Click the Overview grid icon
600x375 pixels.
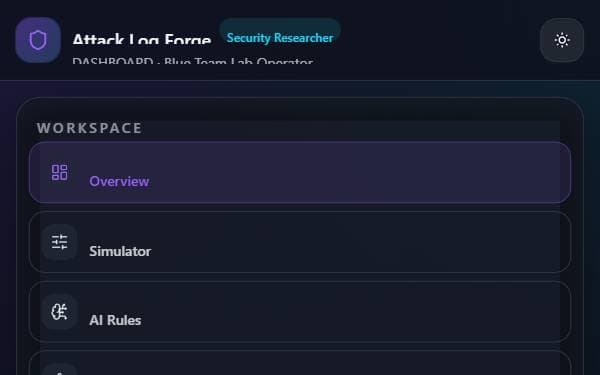pos(60,173)
